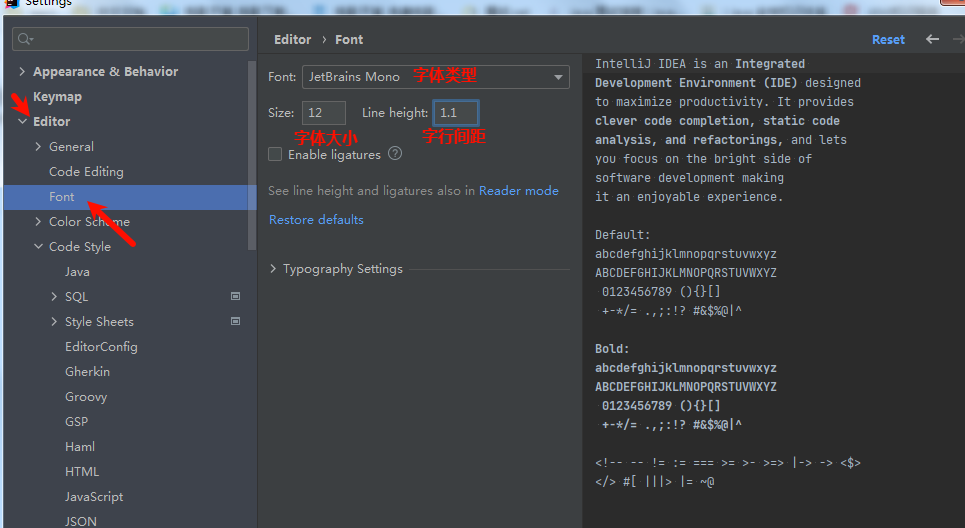The image size is (965, 528).
Task: Click the search magnifier icon in settings
Action: 24,39
